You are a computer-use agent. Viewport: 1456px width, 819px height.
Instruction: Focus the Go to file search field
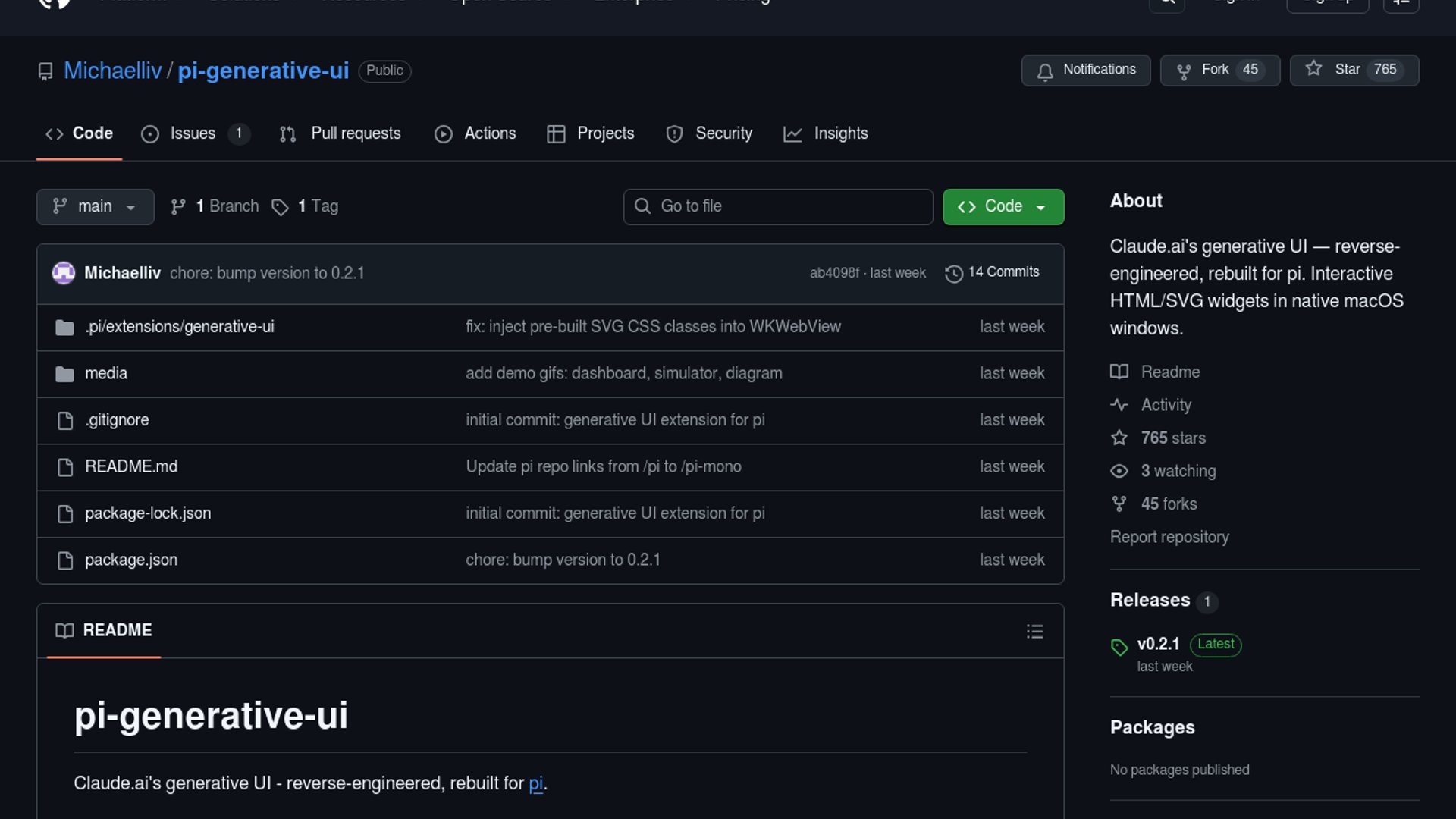(x=778, y=206)
